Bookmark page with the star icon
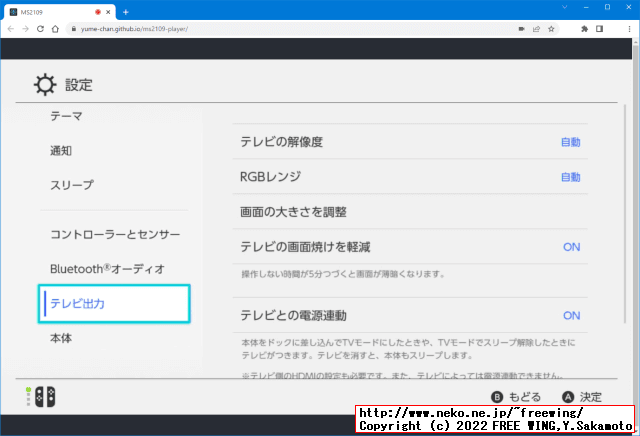Viewport: 640px width, 436px height. point(551,29)
